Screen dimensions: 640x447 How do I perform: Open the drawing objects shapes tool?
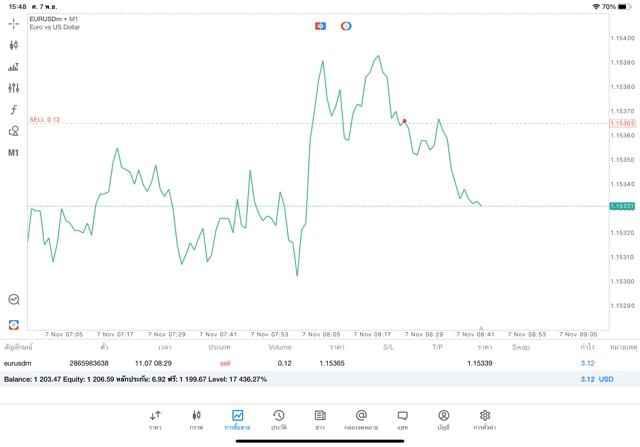pyautogui.click(x=13, y=131)
